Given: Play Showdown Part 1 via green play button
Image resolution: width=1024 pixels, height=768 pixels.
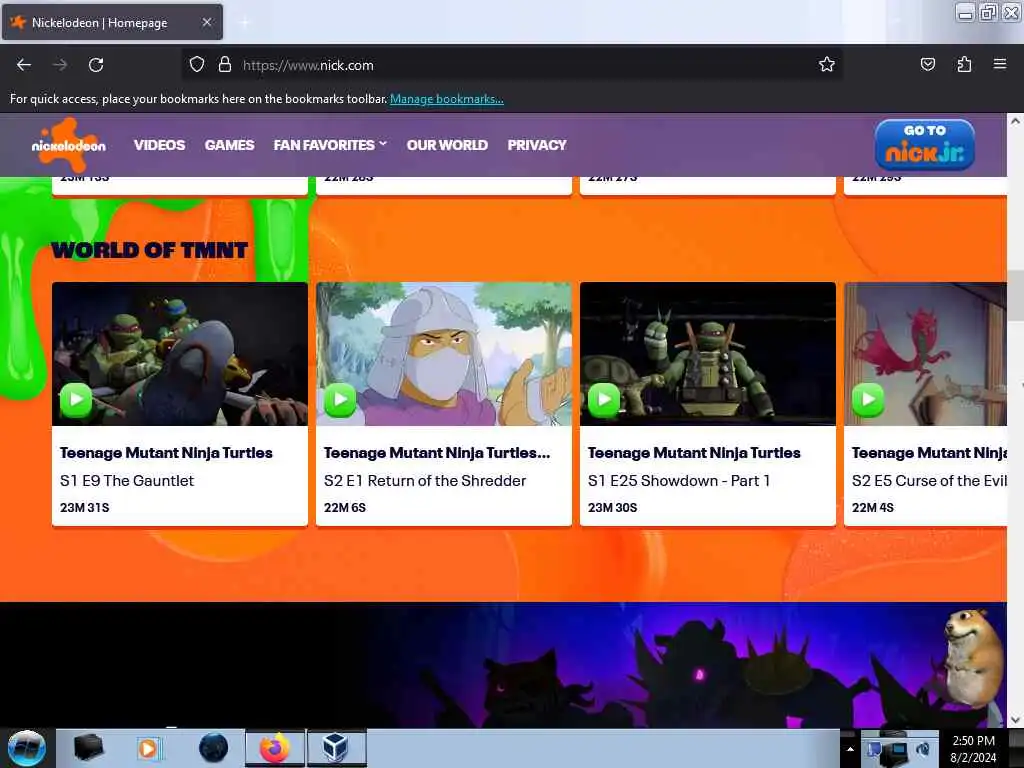Looking at the screenshot, I should [604, 399].
